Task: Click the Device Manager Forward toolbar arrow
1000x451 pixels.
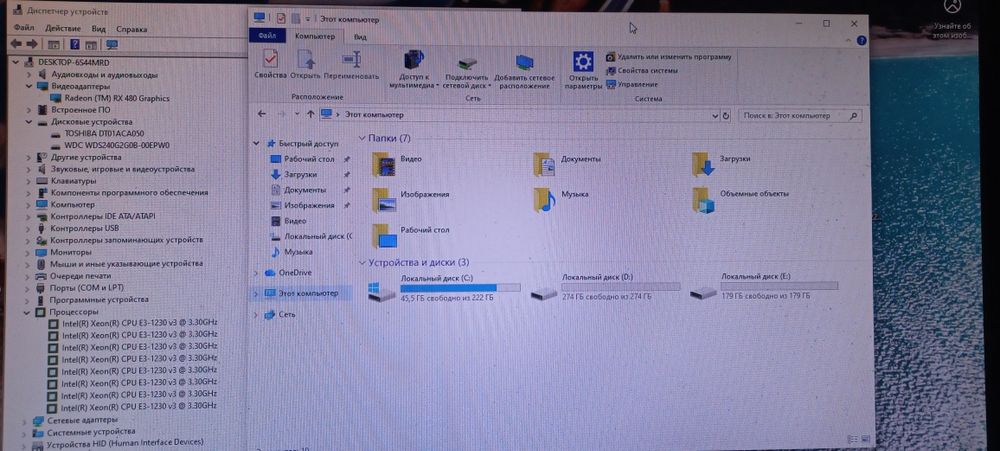Action: click(31, 45)
